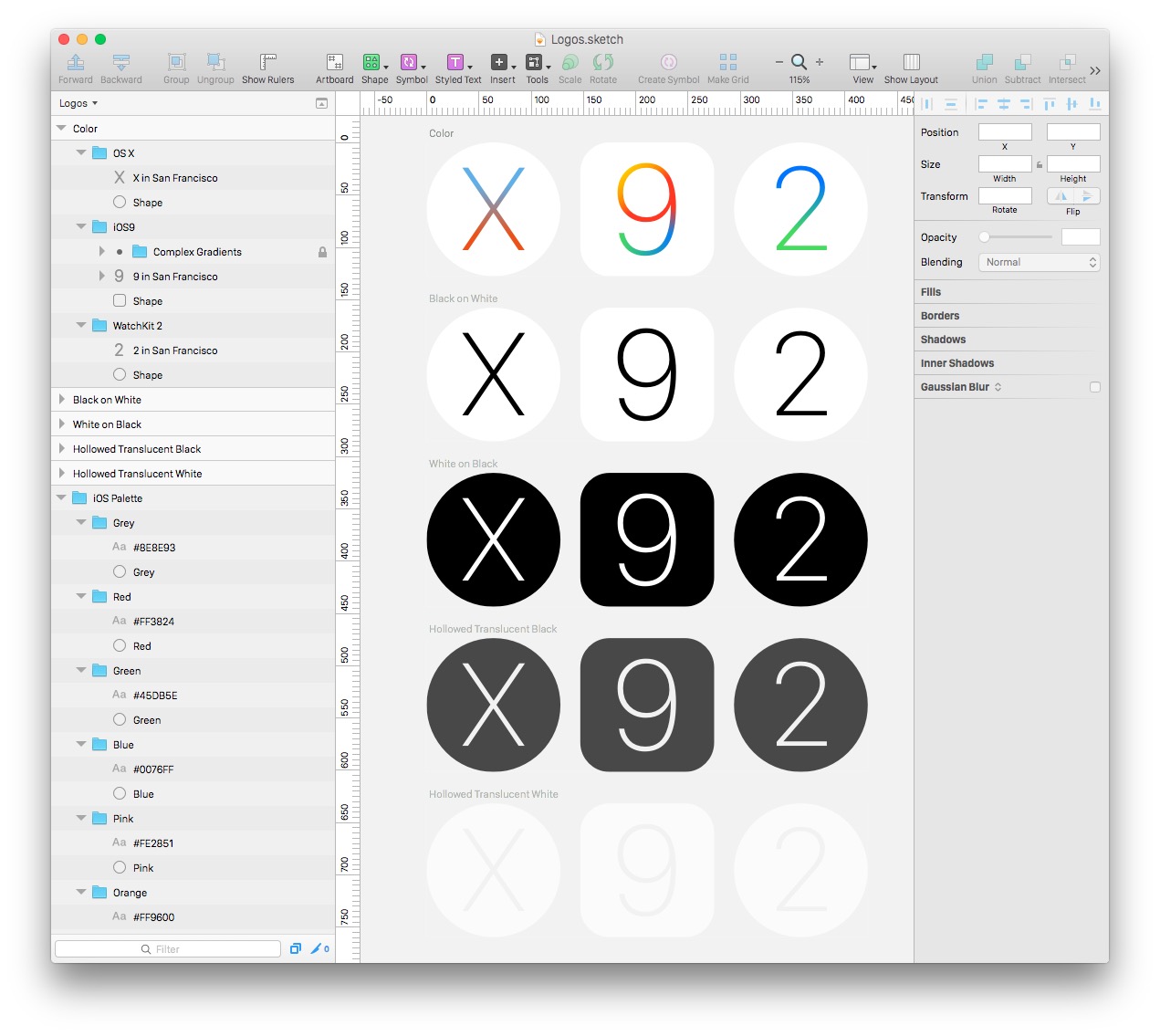Click the Make Grid icon
Image resolution: width=1160 pixels, height=1036 pixels.
click(727, 63)
